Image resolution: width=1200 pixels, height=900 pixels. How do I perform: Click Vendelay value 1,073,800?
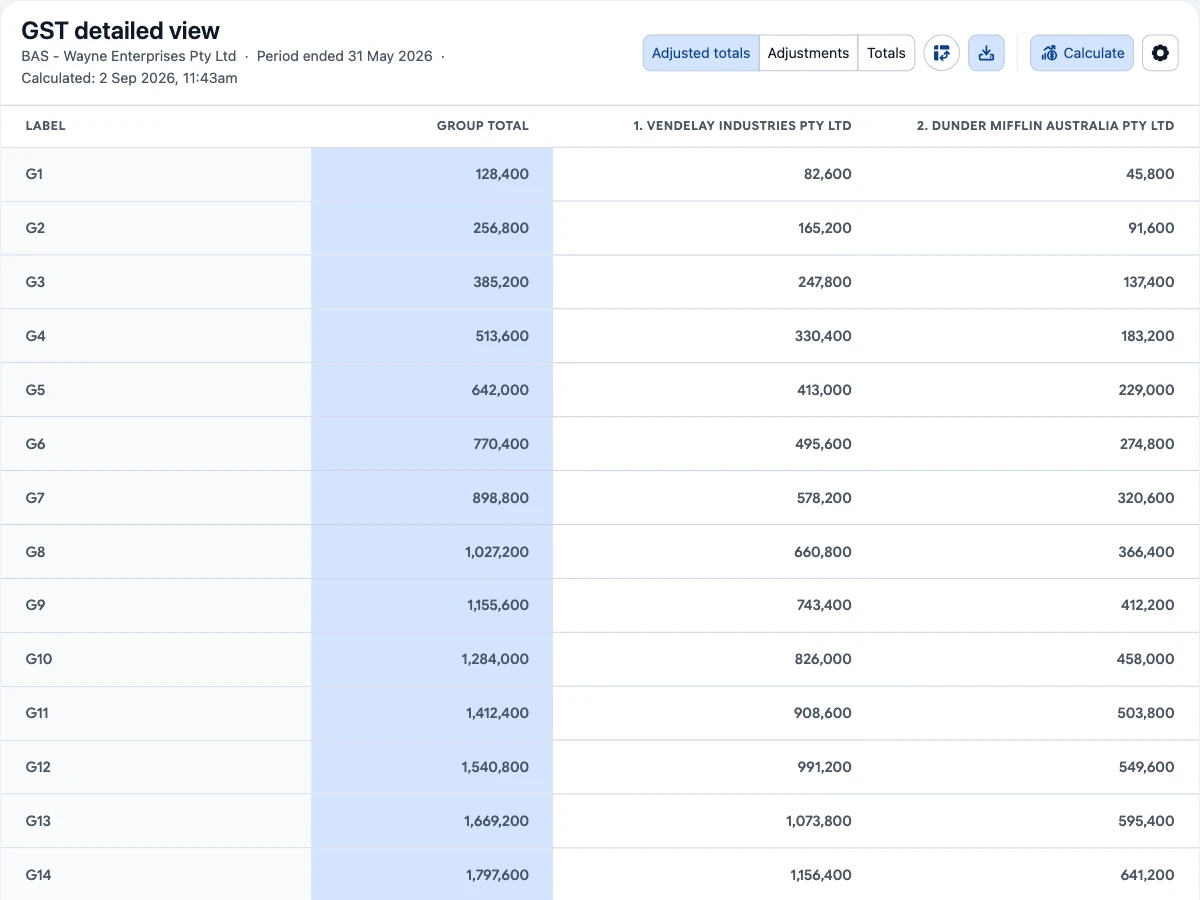point(819,821)
